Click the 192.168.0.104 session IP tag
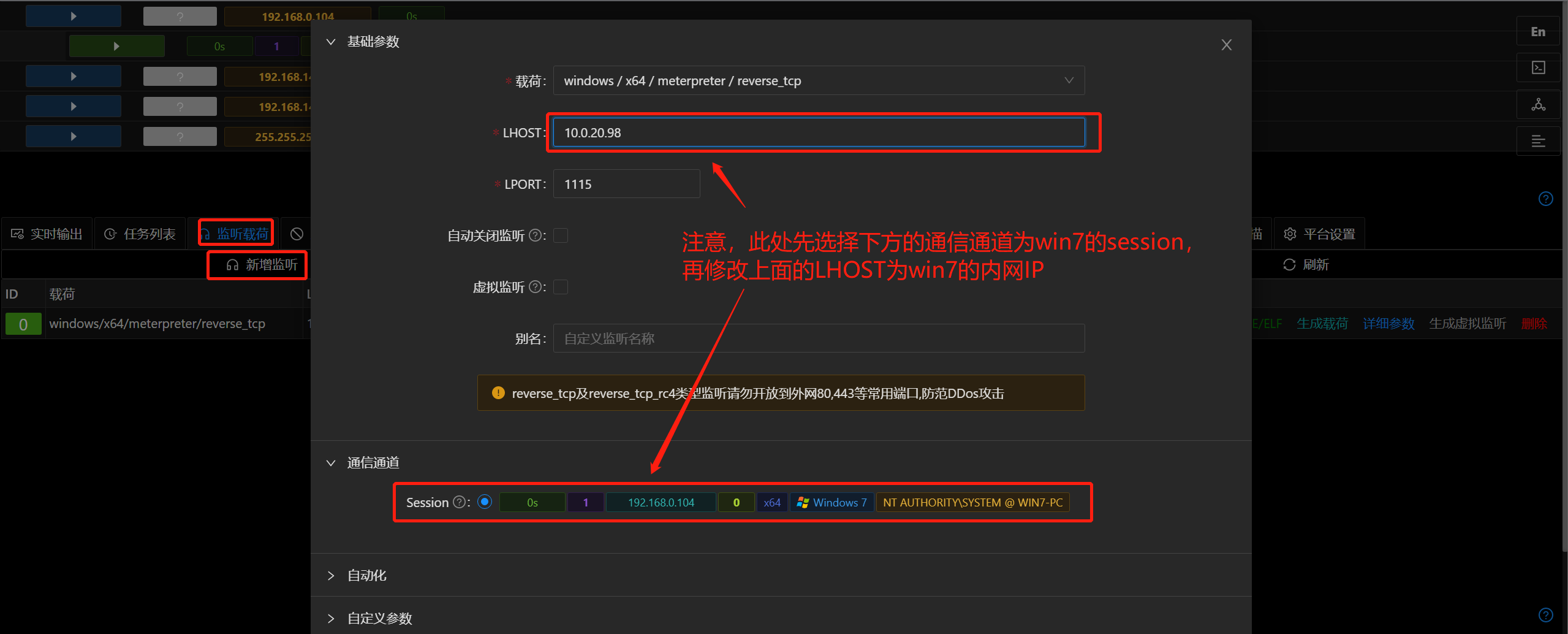This screenshot has height=634, width=1568. pyautogui.click(x=661, y=502)
